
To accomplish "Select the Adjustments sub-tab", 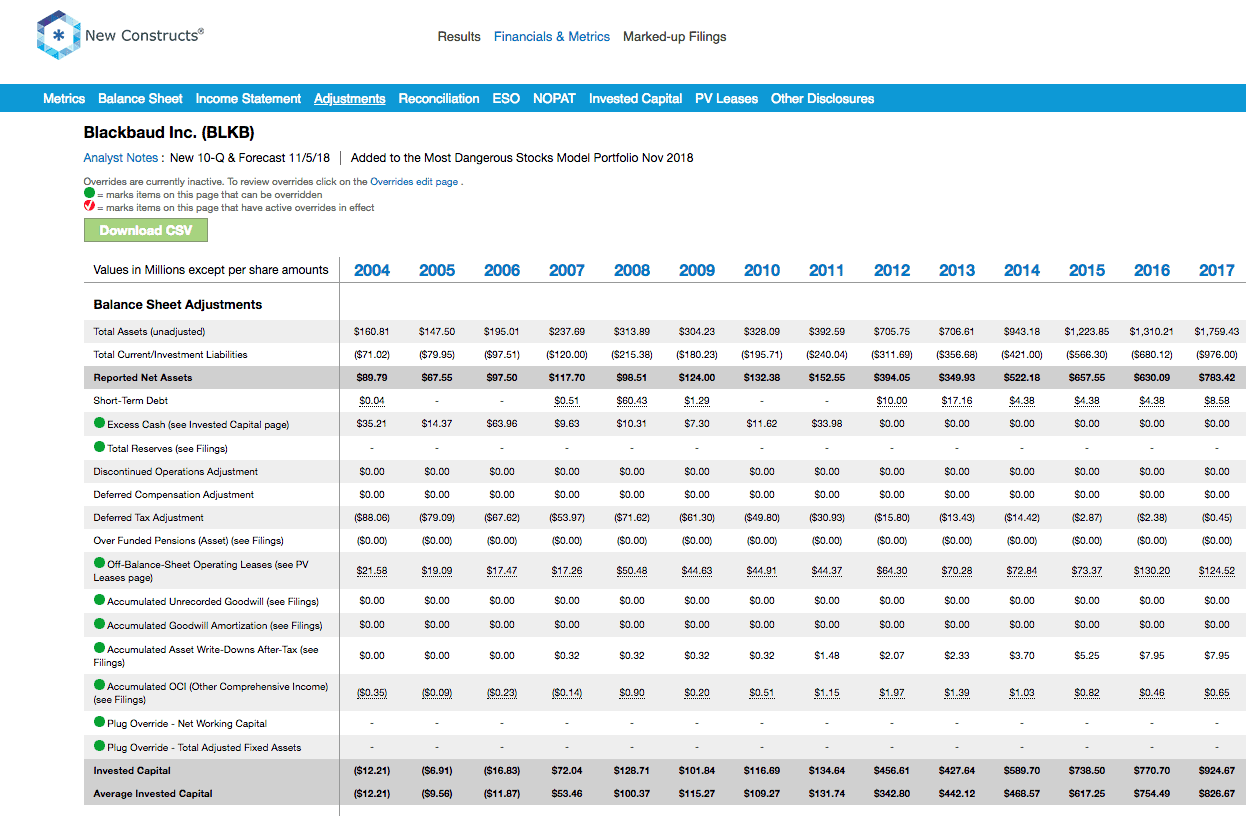I will (x=350, y=98).
